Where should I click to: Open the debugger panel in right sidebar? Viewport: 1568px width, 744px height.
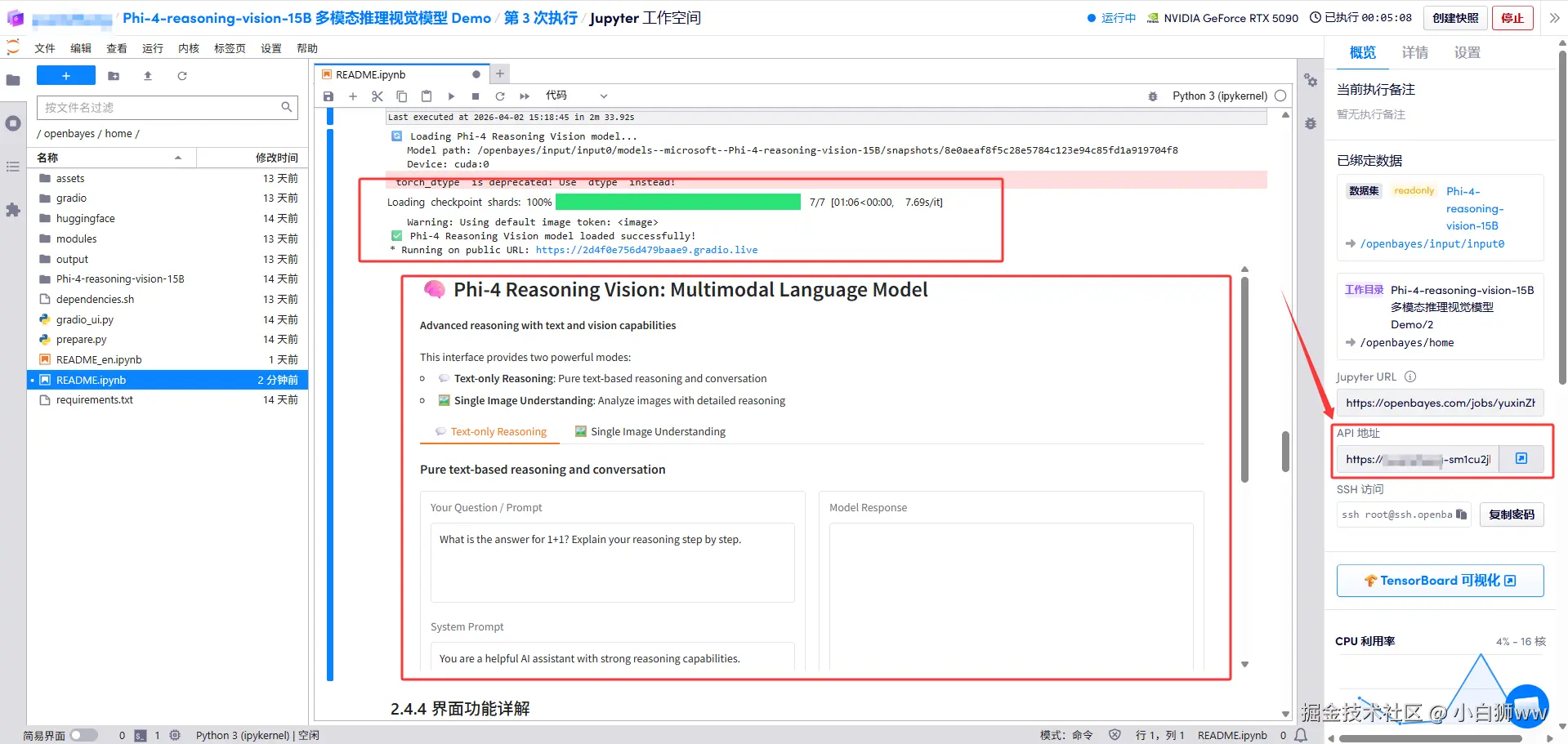pyautogui.click(x=1311, y=123)
